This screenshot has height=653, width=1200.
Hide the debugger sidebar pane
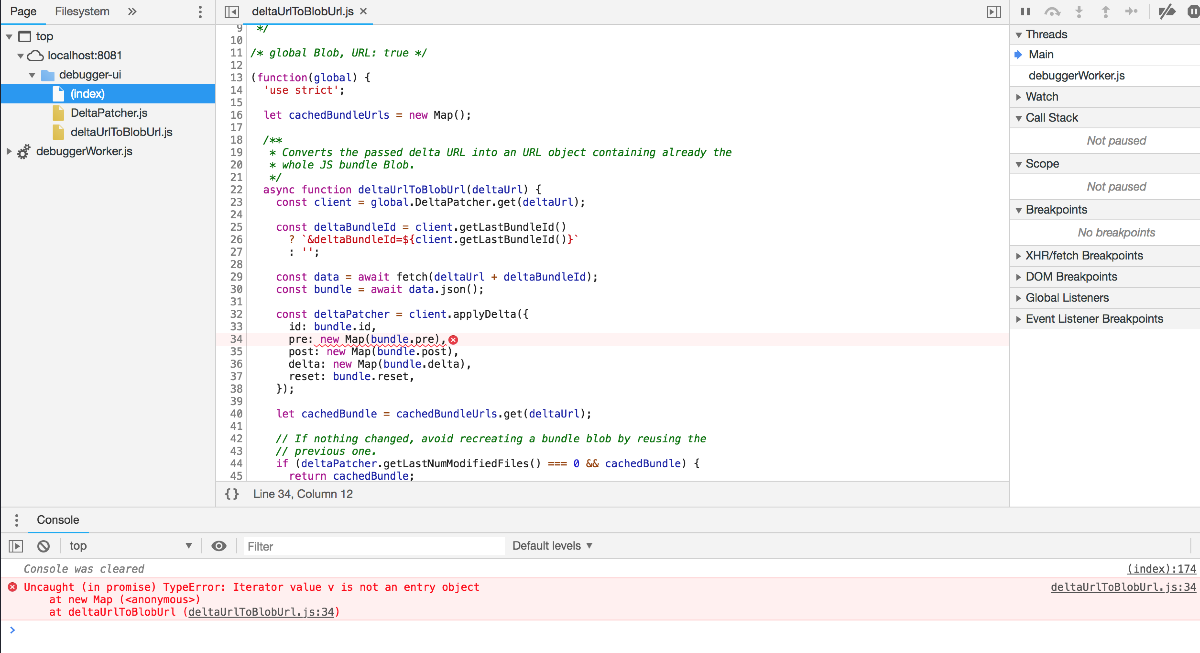pos(993,12)
